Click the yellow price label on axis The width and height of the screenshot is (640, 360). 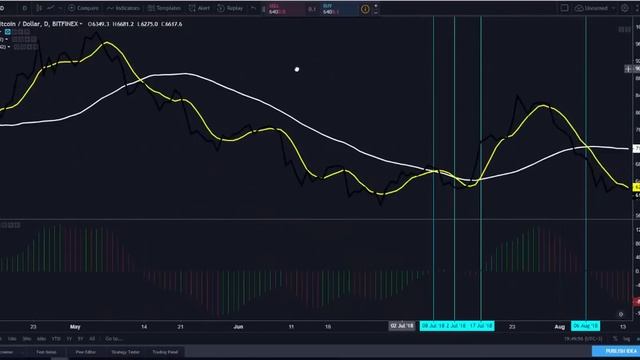coord(636,187)
